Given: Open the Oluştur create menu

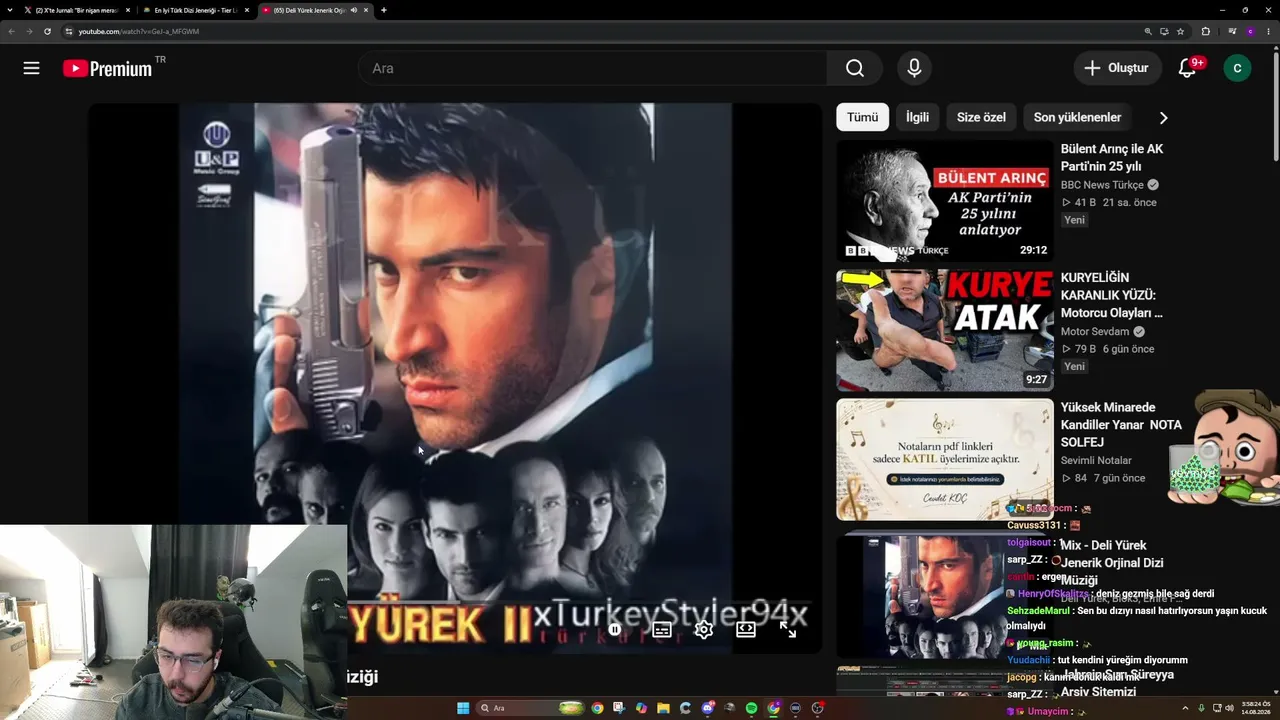Looking at the screenshot, I should click(x=1117, y=68).
